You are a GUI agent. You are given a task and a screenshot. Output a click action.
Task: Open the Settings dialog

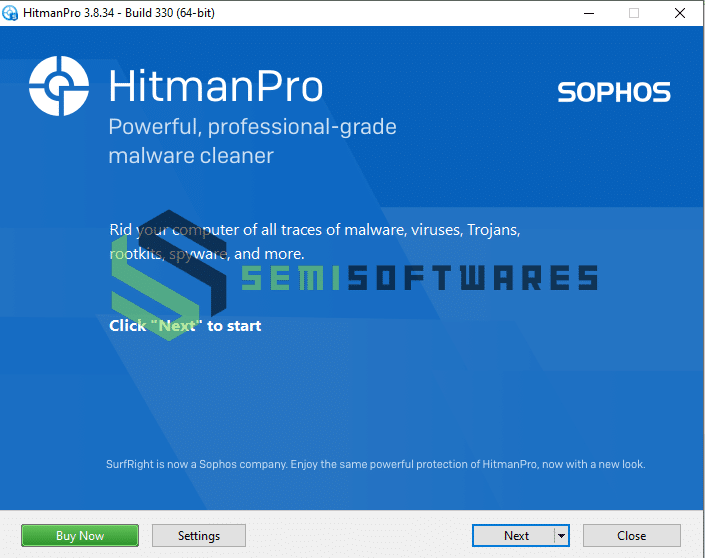pyautogui.click(x=199, y=536)
